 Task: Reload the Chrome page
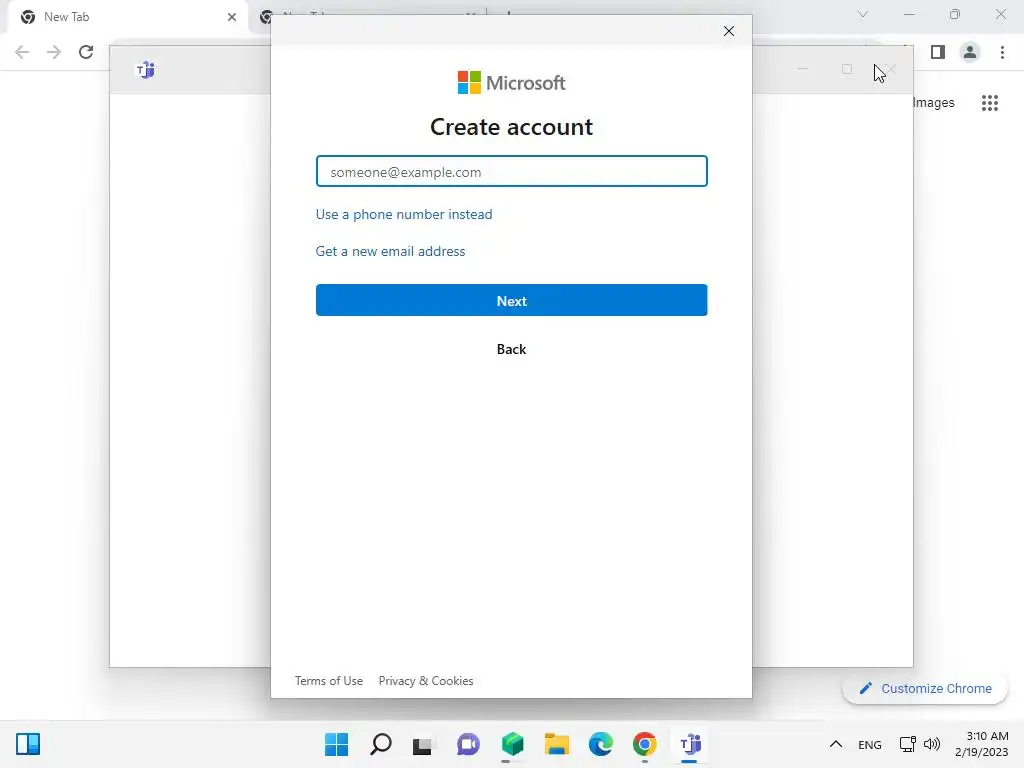pos(86,52)
